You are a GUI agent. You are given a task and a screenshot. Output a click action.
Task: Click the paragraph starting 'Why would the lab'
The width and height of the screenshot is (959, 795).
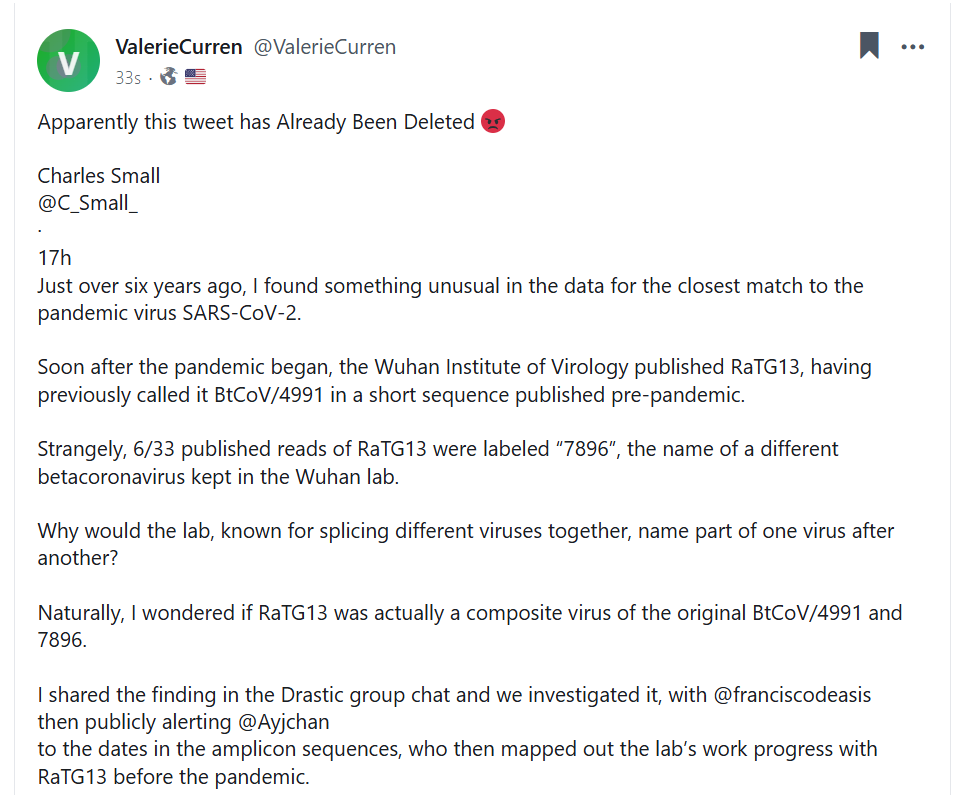(x=465, y=544)
